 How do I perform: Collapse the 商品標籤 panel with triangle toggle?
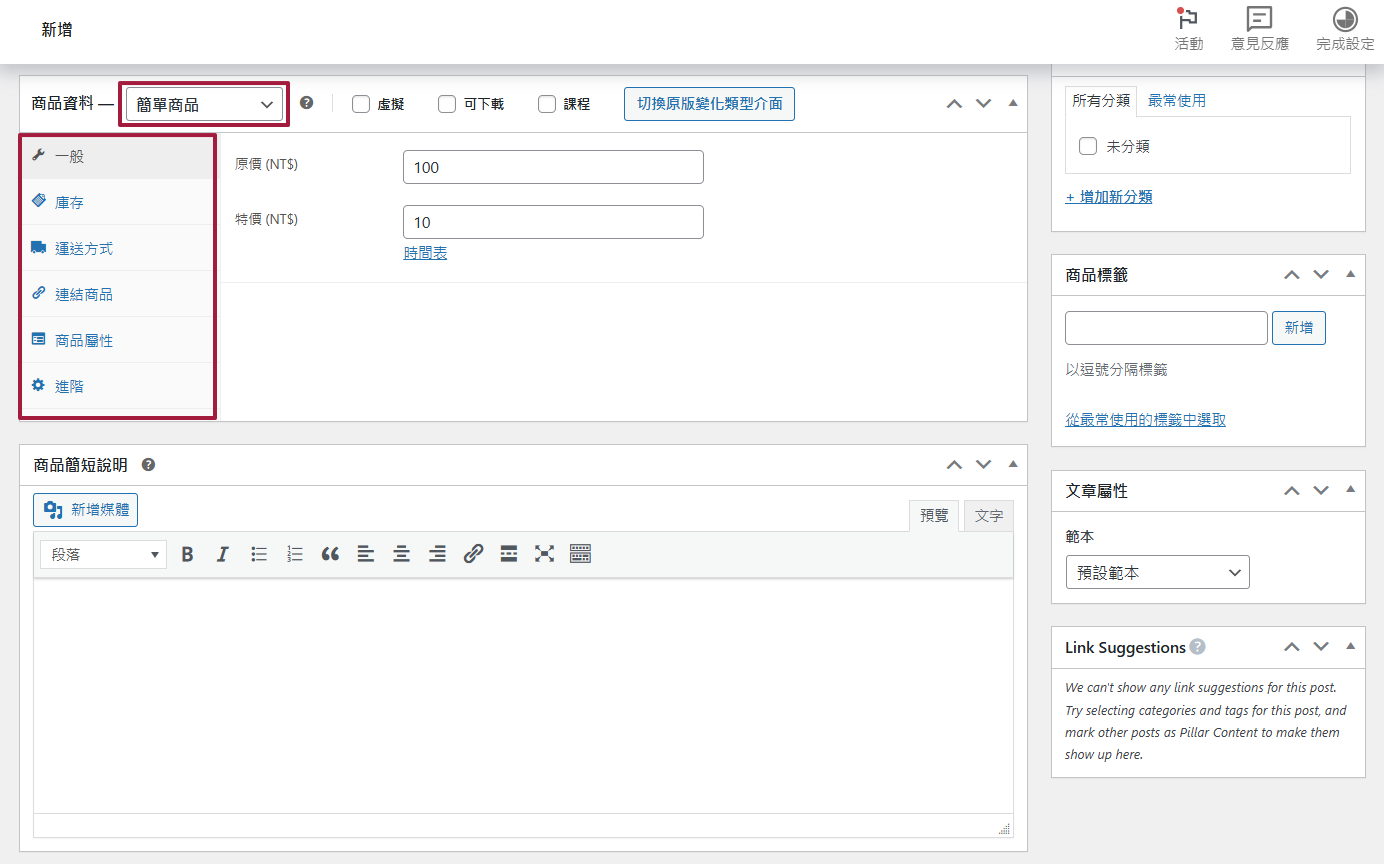coord(1350,274)
